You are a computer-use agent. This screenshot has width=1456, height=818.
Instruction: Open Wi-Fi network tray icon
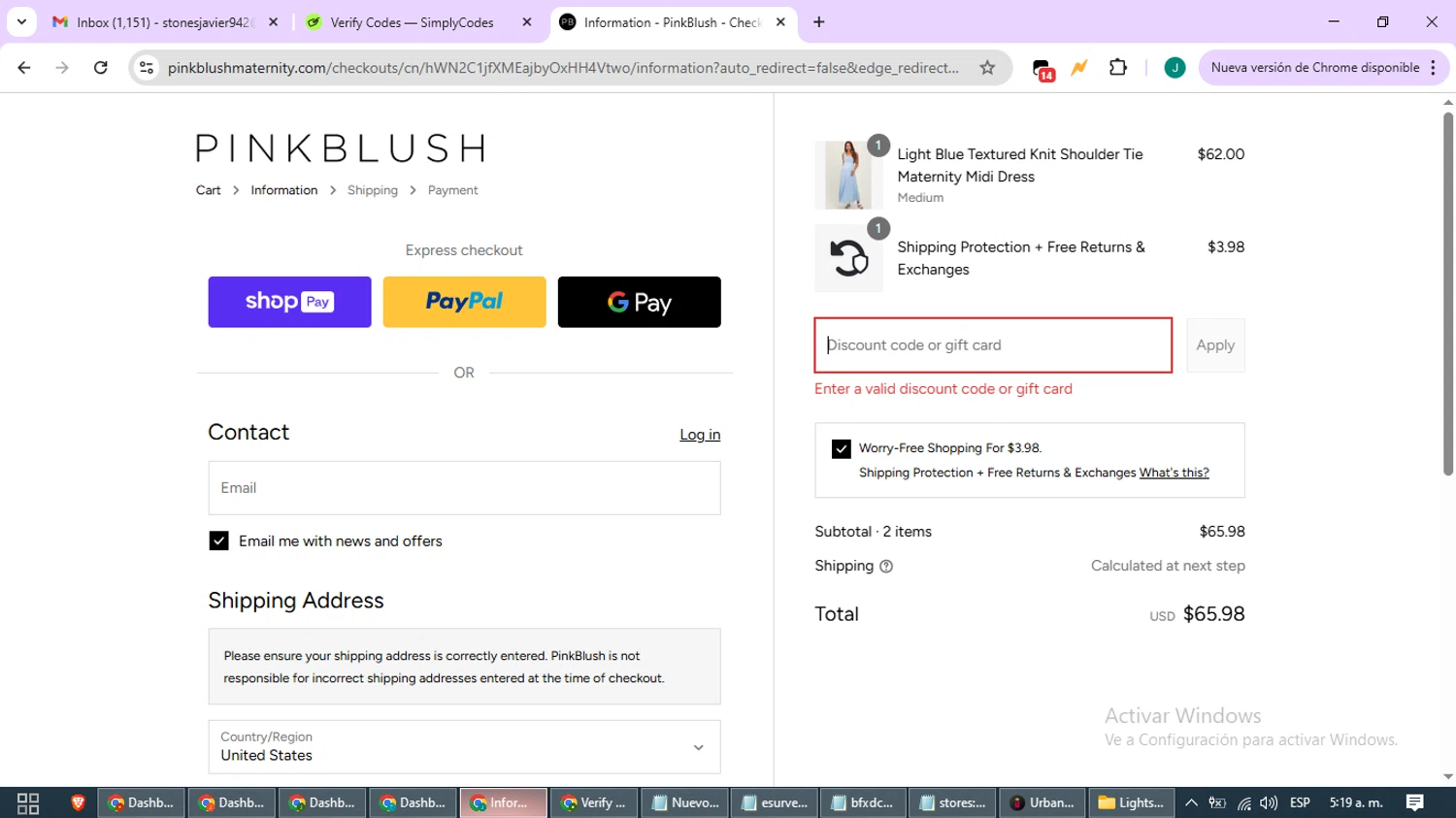click(1243, 802)
